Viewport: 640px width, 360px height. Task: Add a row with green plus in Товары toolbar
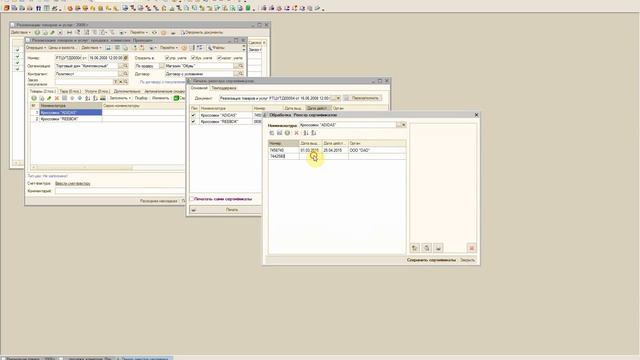coord(34,98)
